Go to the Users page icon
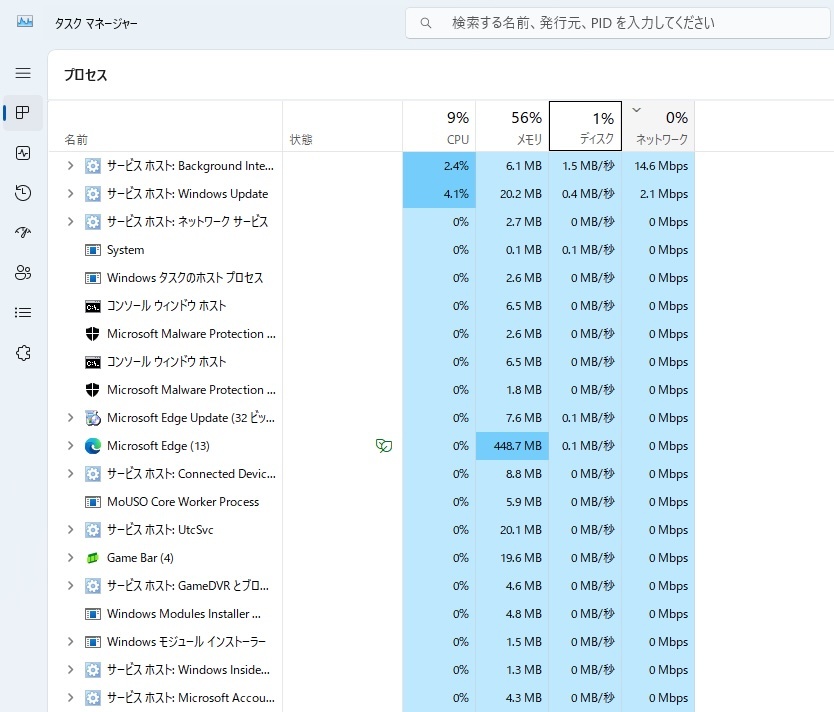Viewport: 834px width, 712px height. click(23, 272)
